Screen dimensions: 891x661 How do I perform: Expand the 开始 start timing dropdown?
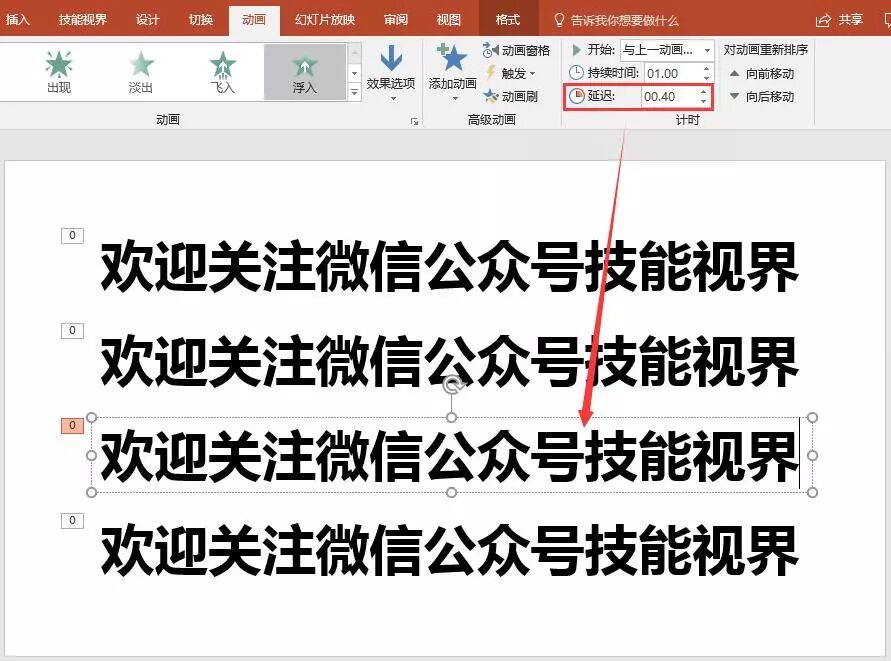click(x=707, y=51)
